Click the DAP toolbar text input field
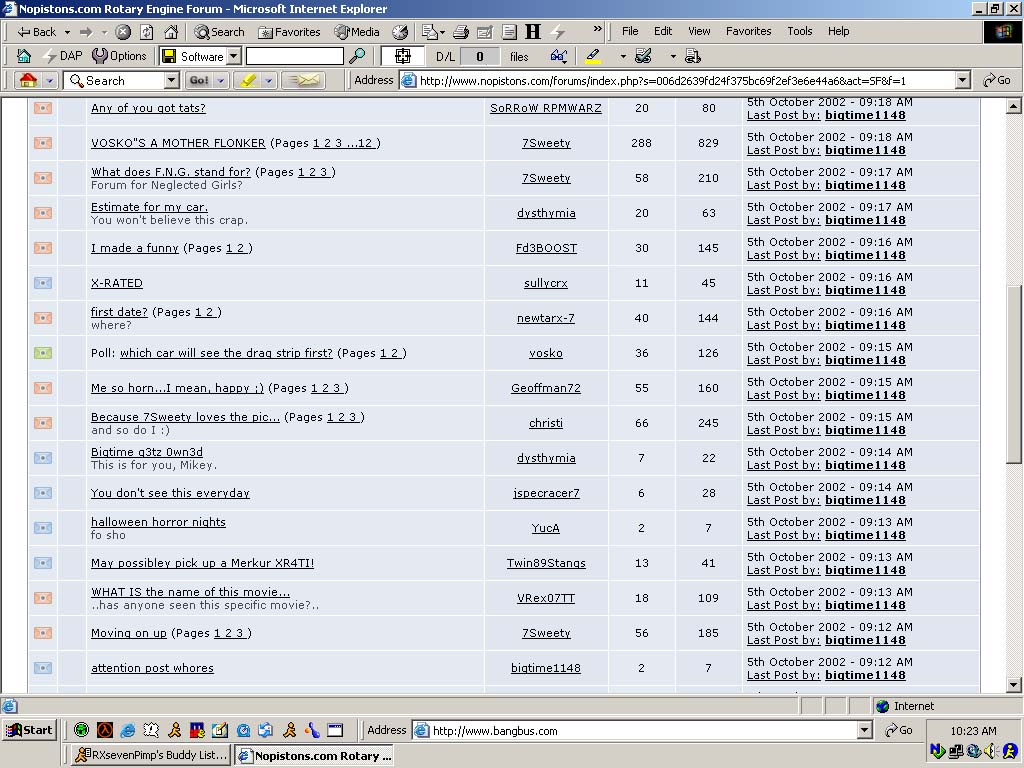This screenshot has height=768, width=1024. click(294, 56)
